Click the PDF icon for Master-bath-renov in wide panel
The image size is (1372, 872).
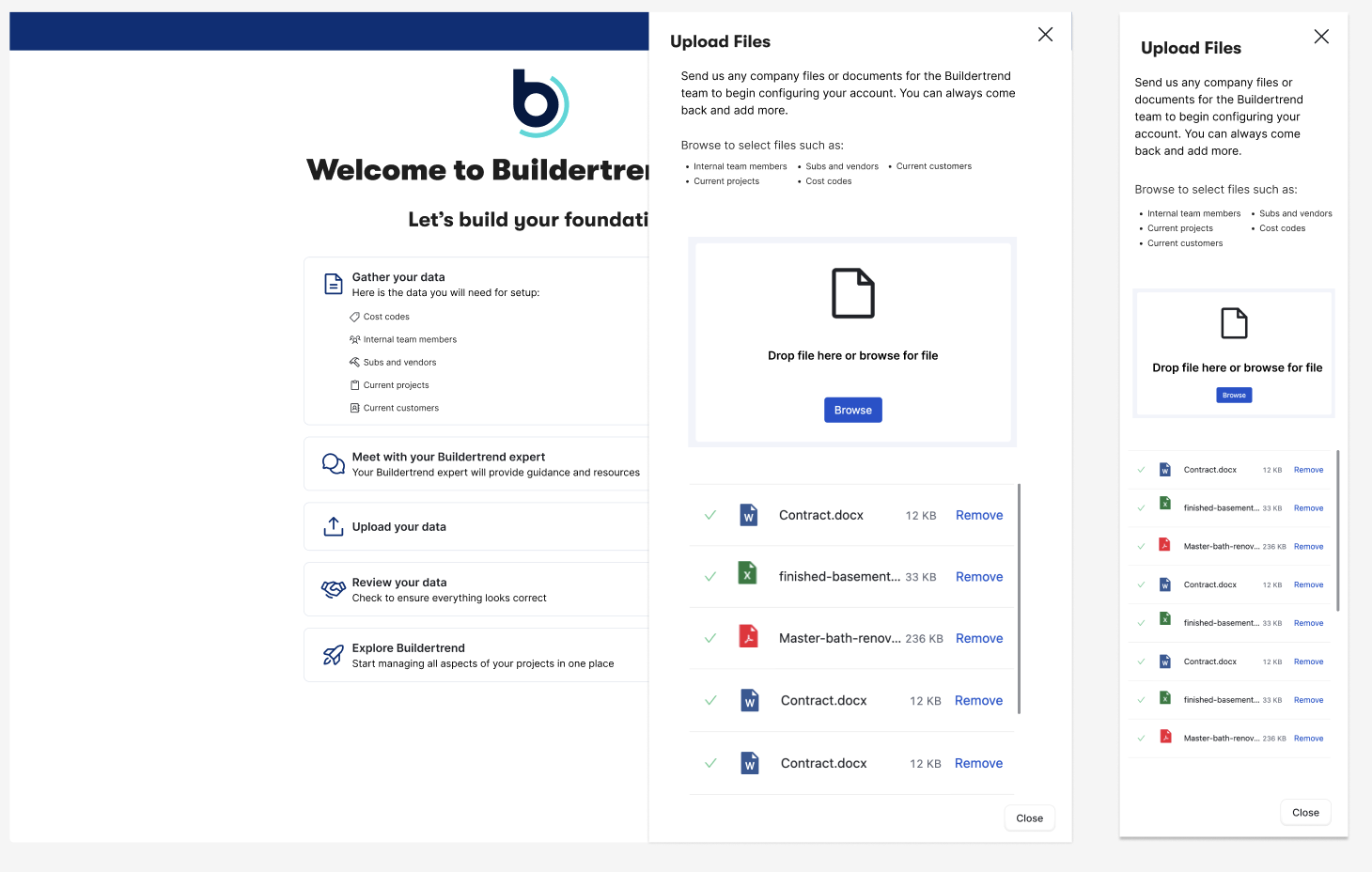748,636
